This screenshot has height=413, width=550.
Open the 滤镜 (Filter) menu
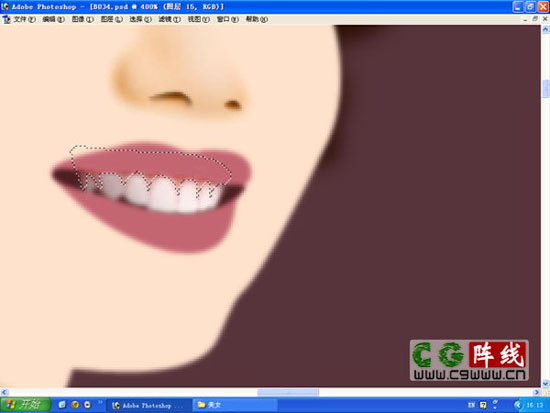[169, 19]
